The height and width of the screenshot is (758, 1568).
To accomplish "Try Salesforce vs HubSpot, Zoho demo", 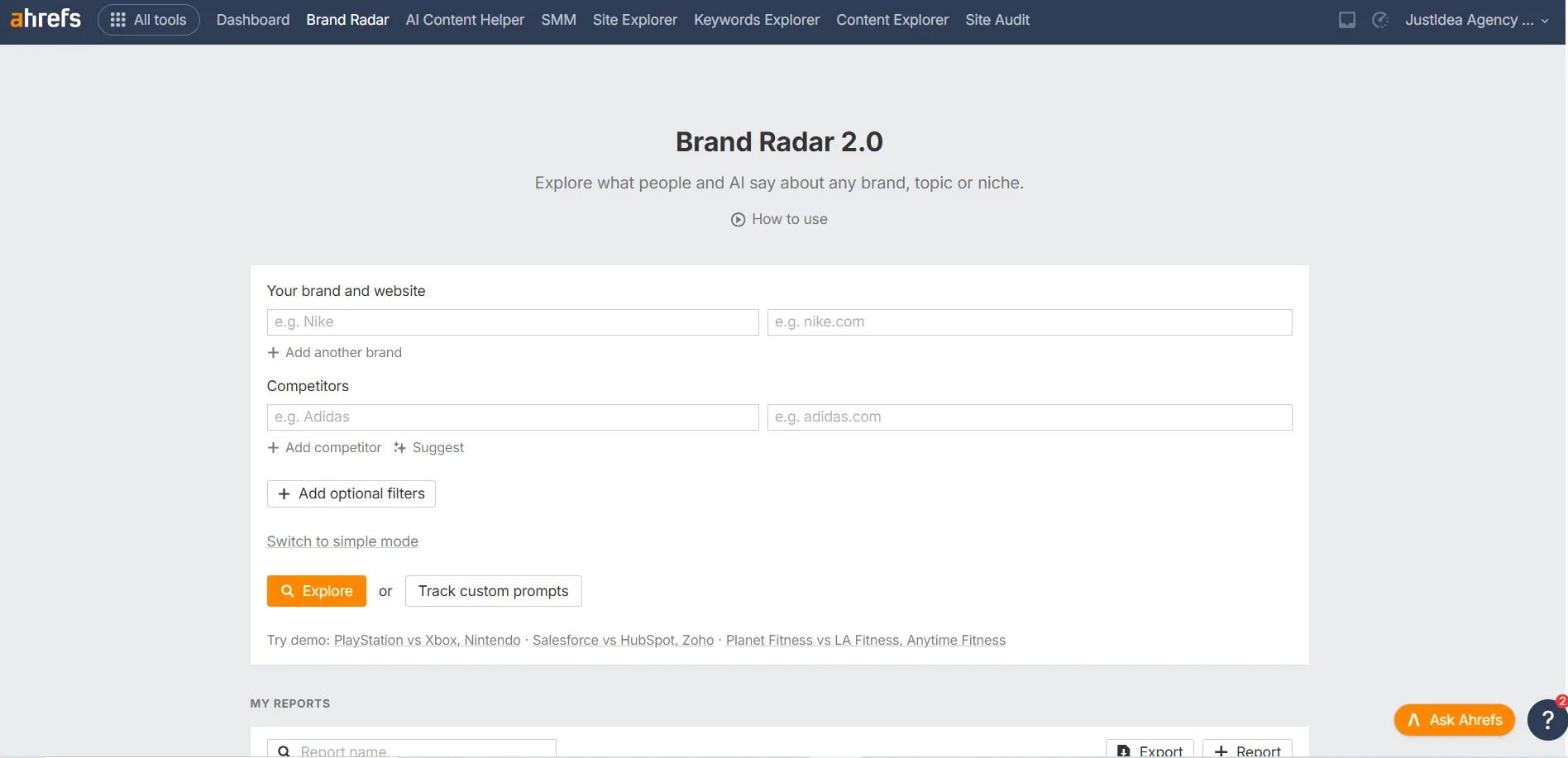I will (623, 641).
